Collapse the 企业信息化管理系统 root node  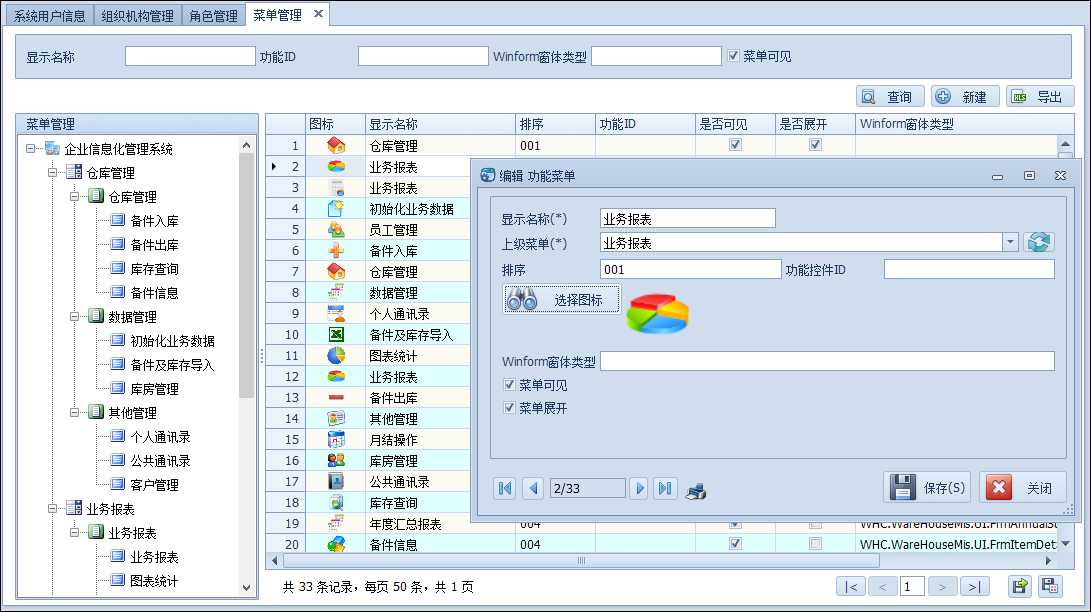point(30,148)
